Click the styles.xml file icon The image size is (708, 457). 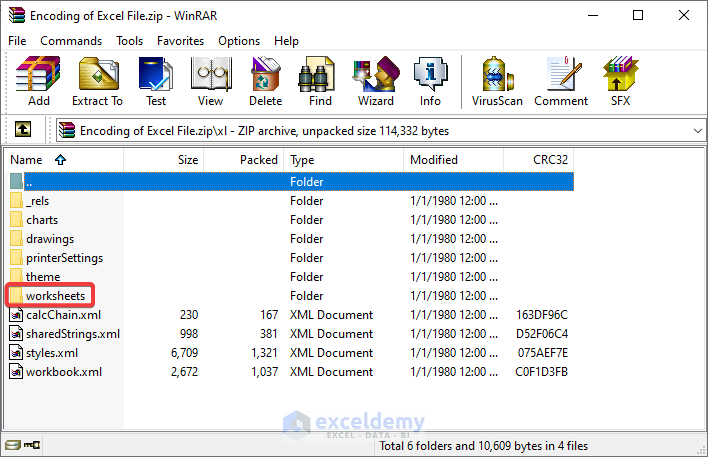16,352
